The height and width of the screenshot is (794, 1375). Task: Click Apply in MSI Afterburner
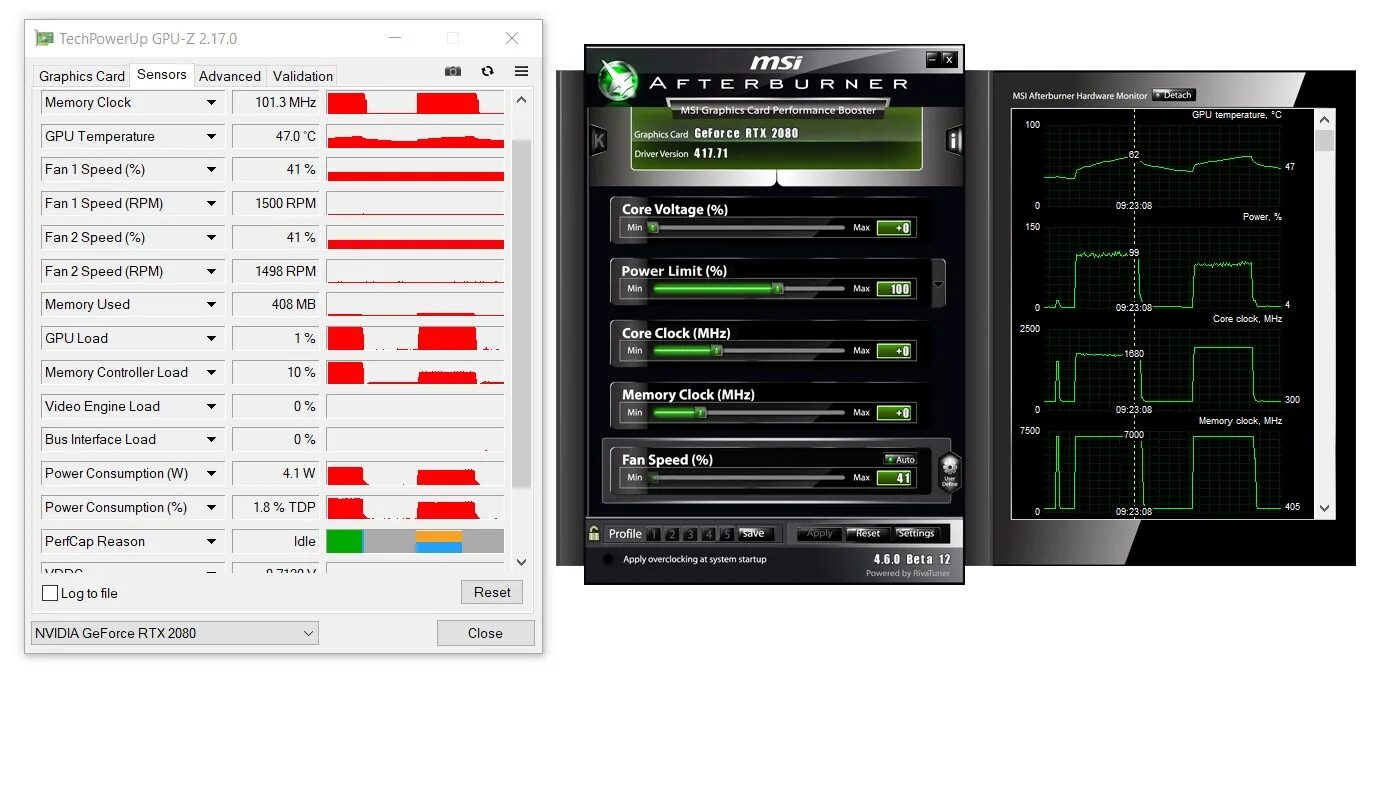point(820,534)
